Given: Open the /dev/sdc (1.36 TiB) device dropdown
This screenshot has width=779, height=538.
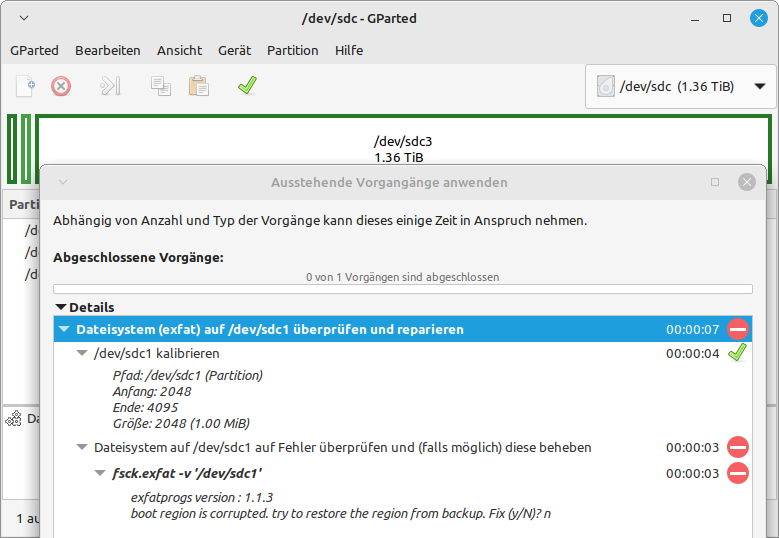Looking at the screenshot, I should pos(680,86).
